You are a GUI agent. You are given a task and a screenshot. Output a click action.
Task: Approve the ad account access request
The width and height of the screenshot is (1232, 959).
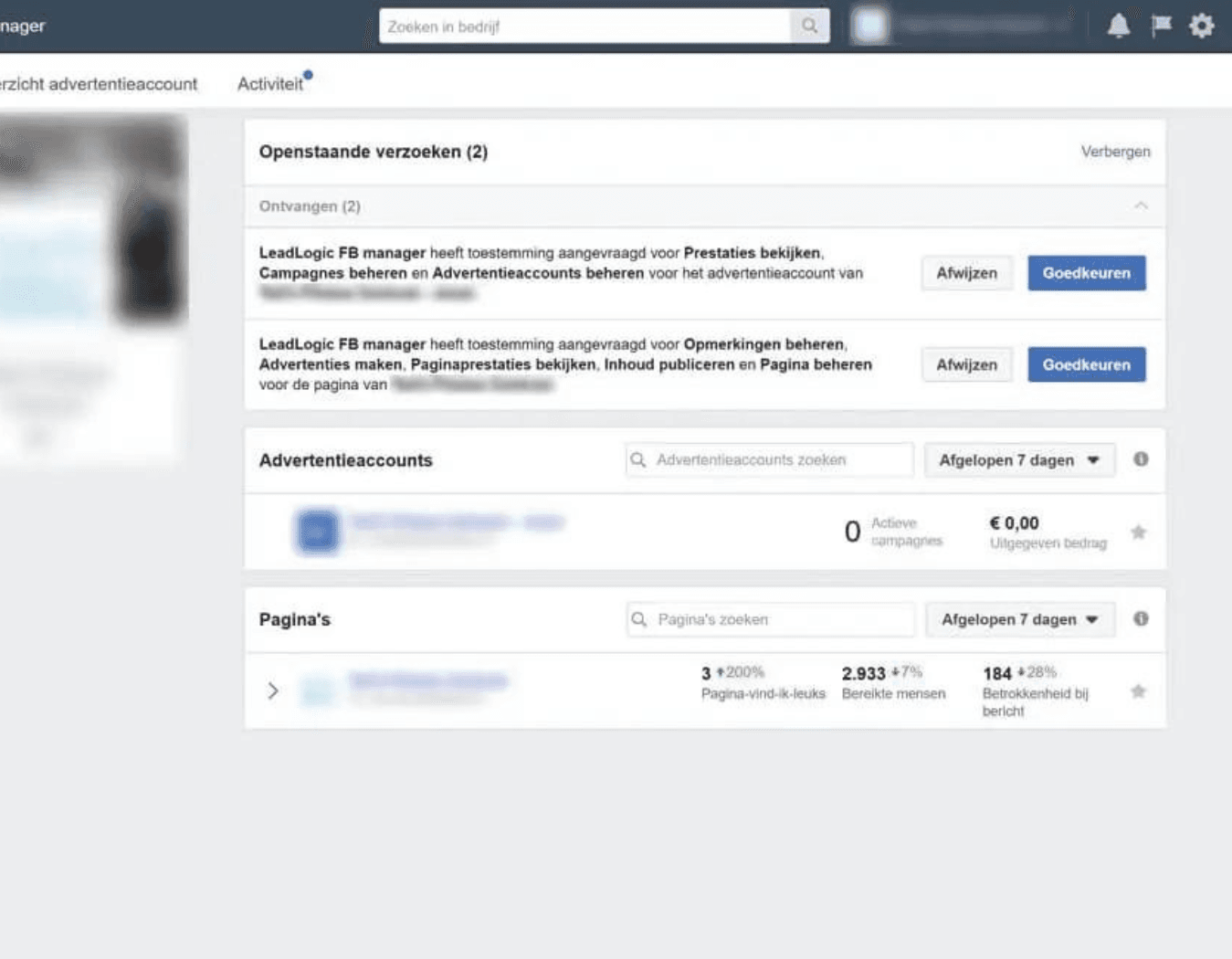(1086, 273)
